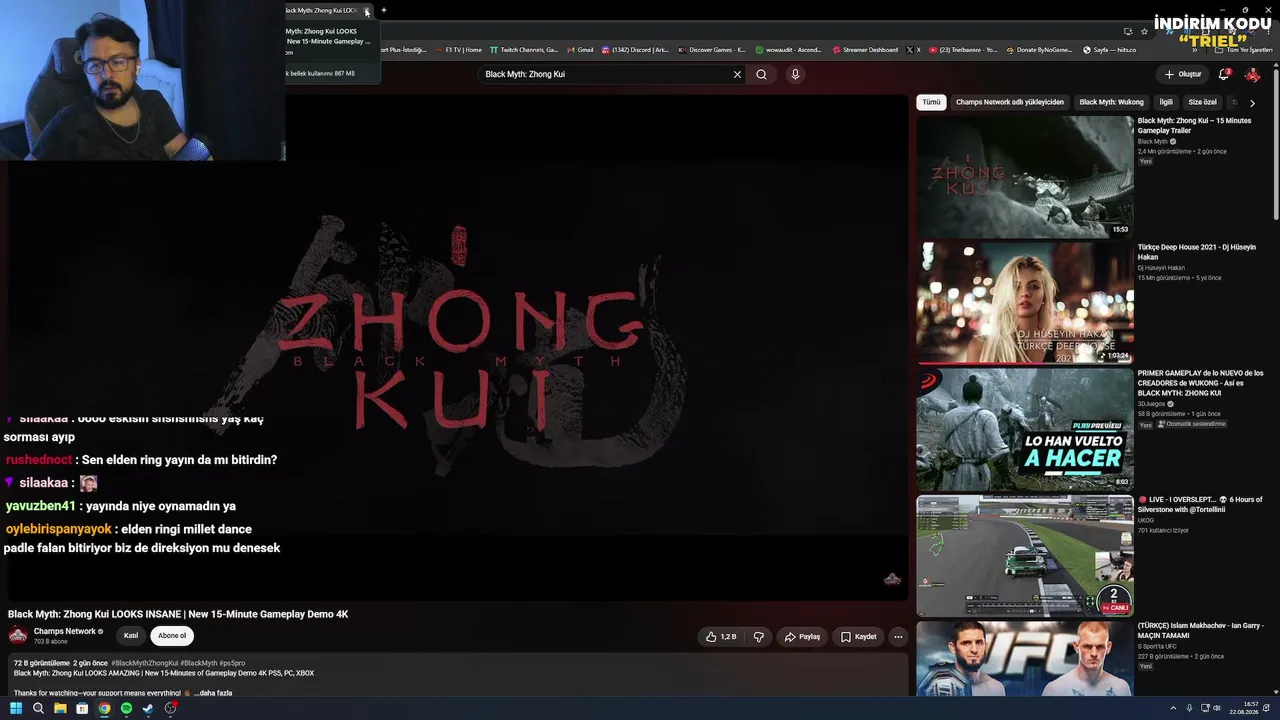This screenshot has width=1280, height=720.
Task: Click the Zhong Kui video player
Action: coord(458,347)
